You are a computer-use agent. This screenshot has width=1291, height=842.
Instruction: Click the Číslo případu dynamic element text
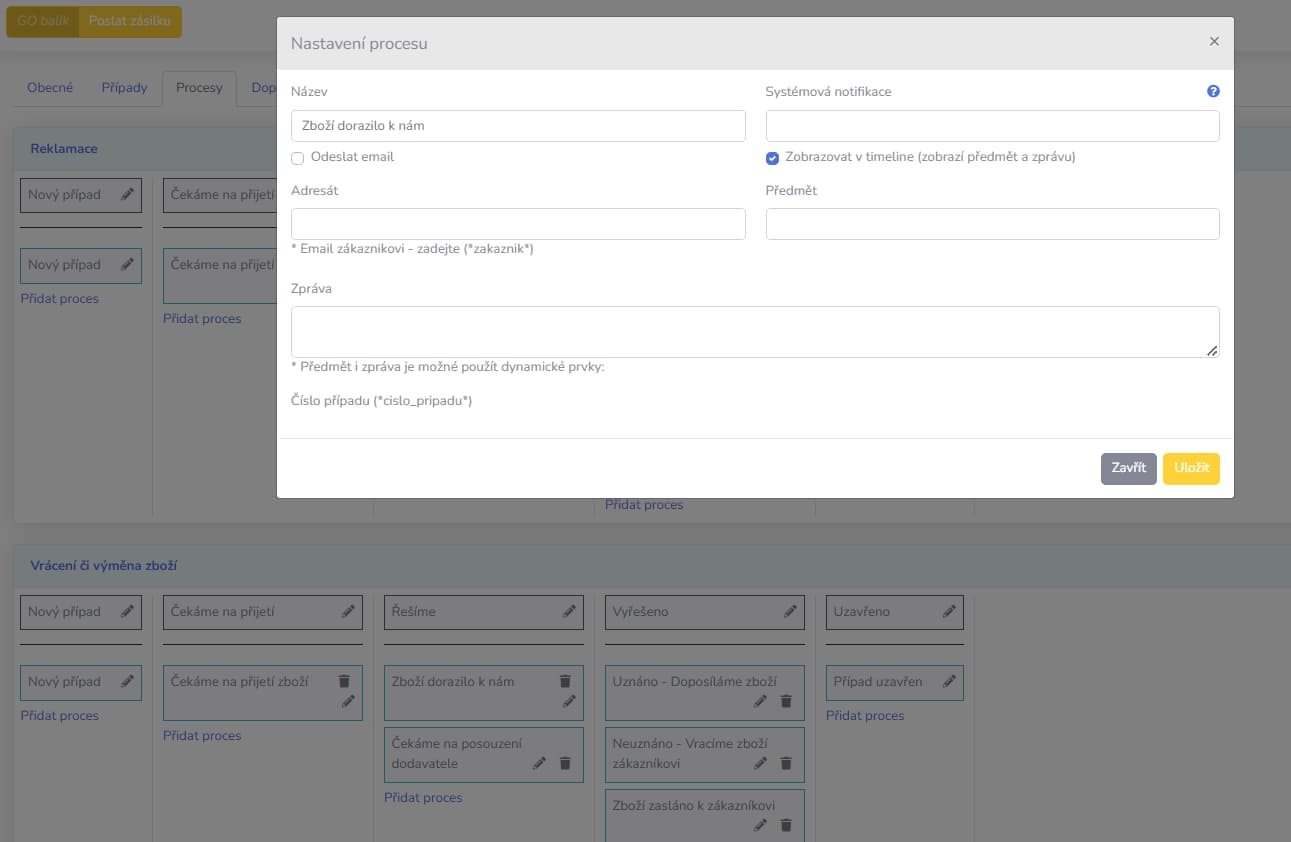(x=381, y=401)
